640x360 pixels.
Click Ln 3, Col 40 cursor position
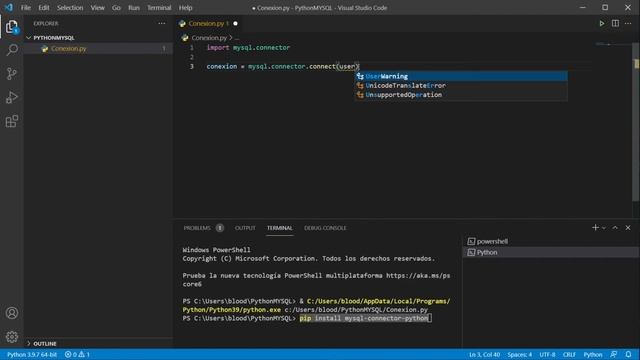click(x=484, y=354)
